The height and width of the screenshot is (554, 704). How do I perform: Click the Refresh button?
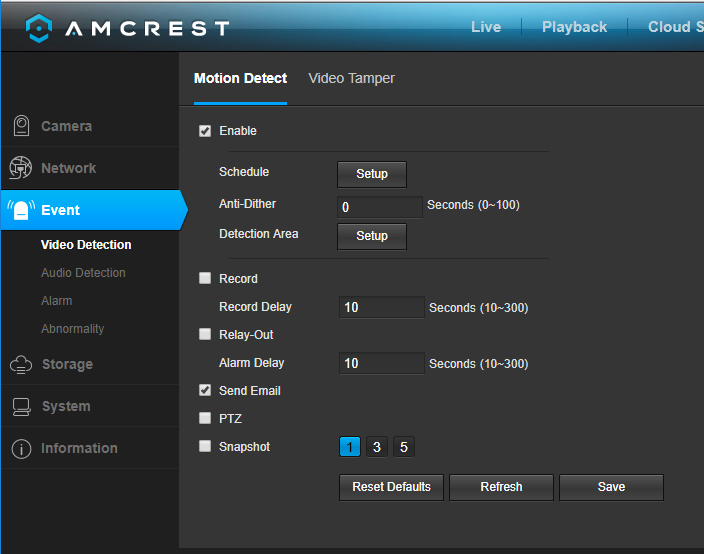501,487
